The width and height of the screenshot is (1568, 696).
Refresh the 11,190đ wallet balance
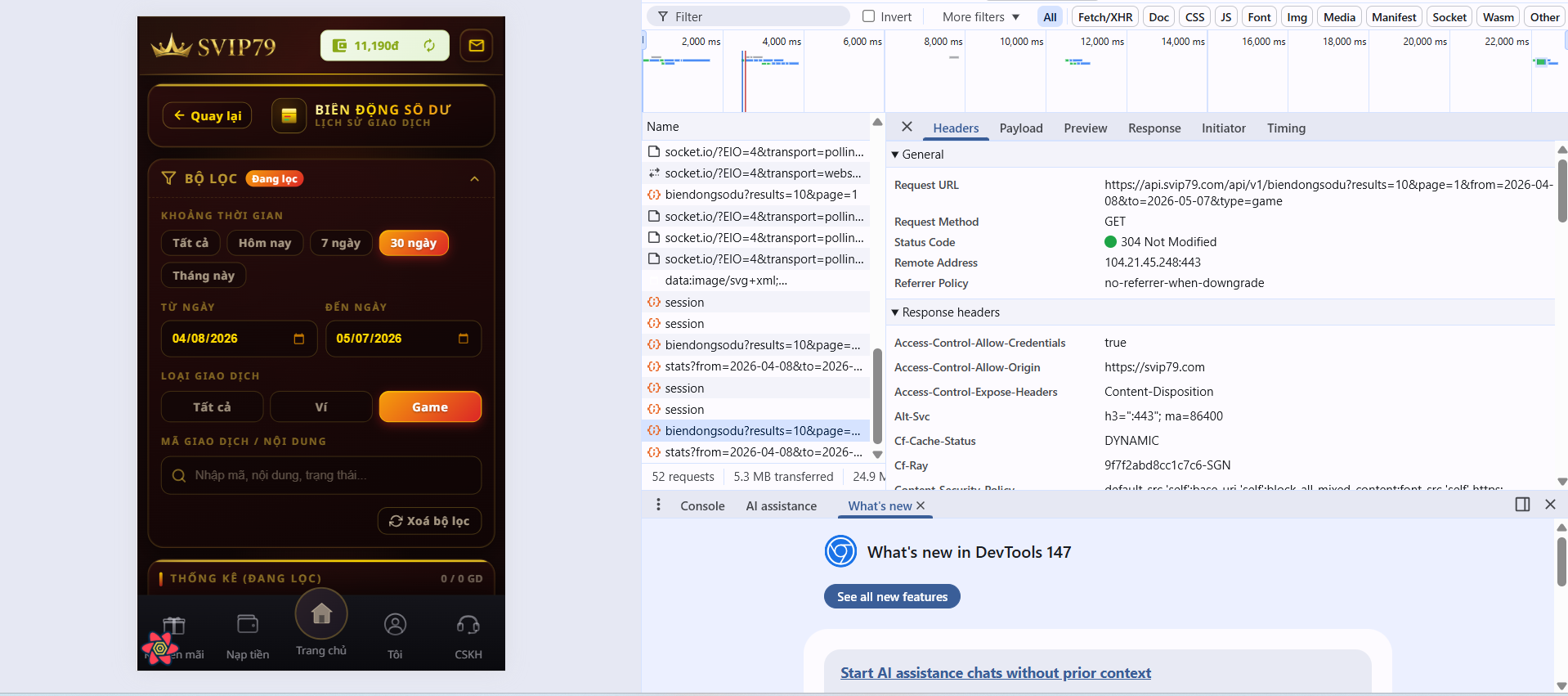[x=429, y=46]
